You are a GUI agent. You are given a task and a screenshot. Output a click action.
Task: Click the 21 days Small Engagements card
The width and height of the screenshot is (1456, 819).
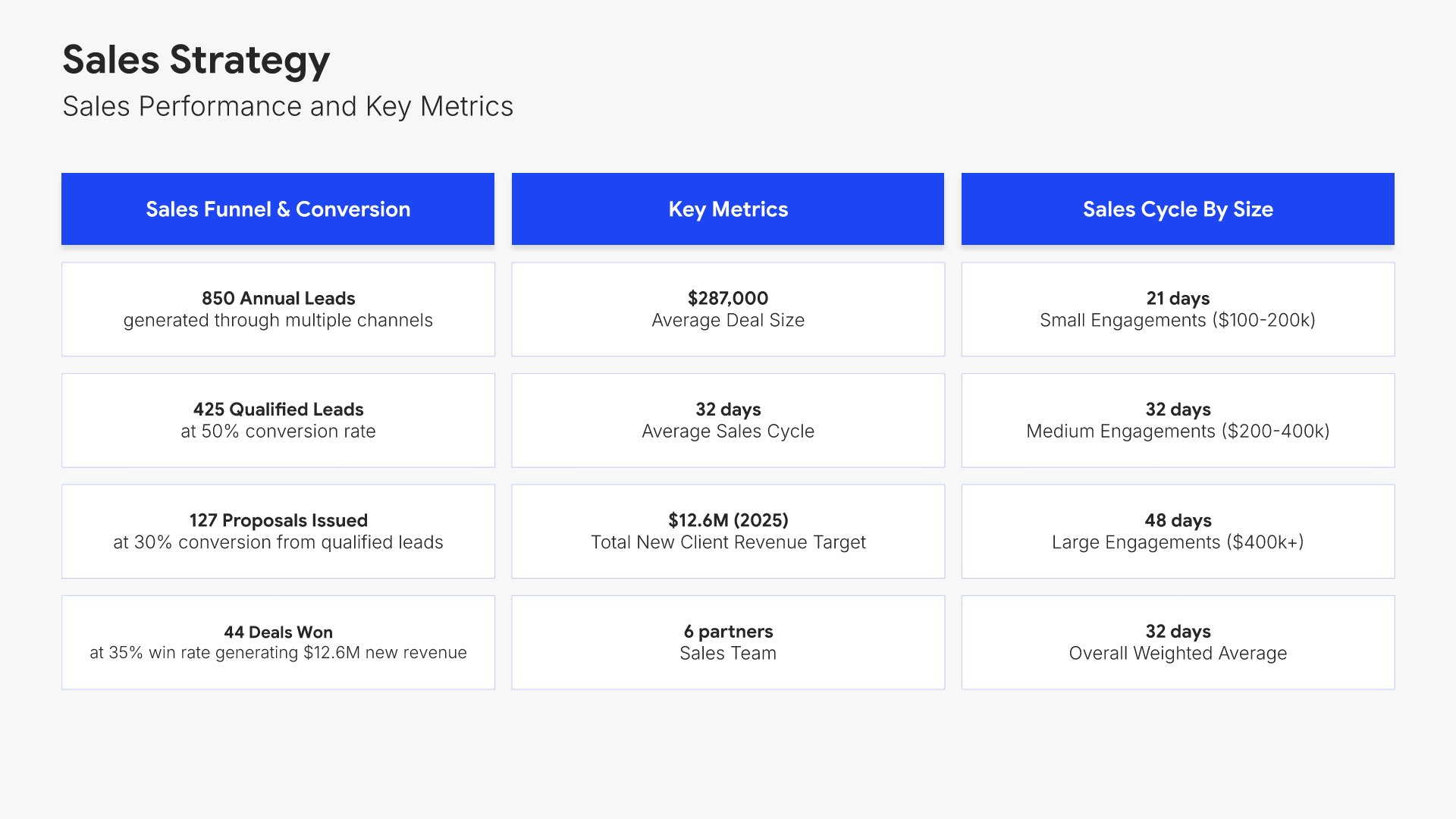[1178, 309]
